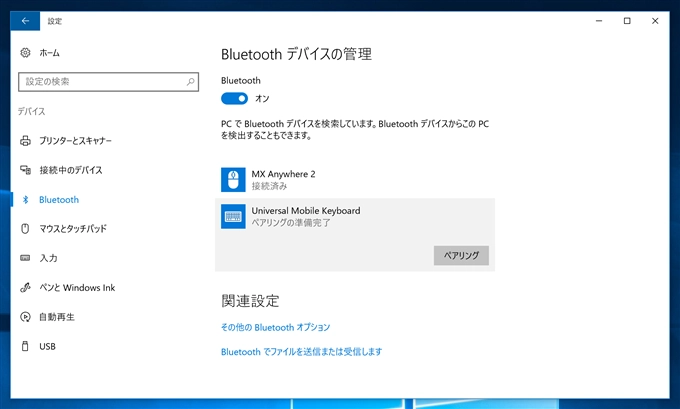The image size is (680, 409).
Task: Click the 関連設定 heading
Action: 250,301
